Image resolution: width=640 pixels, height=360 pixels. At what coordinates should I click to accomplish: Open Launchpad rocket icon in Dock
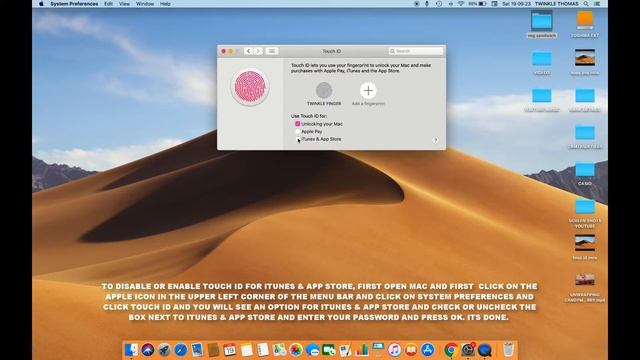[164, 350]
